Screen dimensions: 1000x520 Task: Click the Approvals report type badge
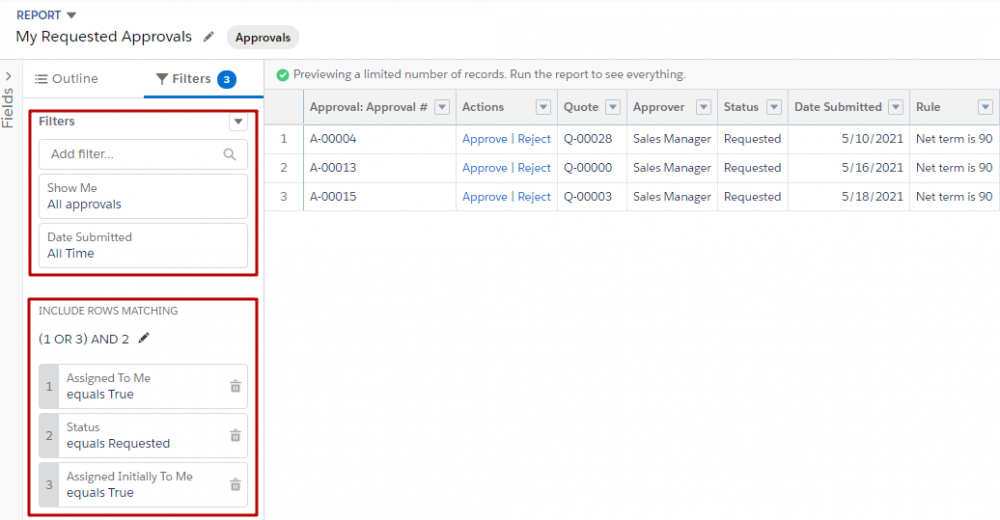263,38
